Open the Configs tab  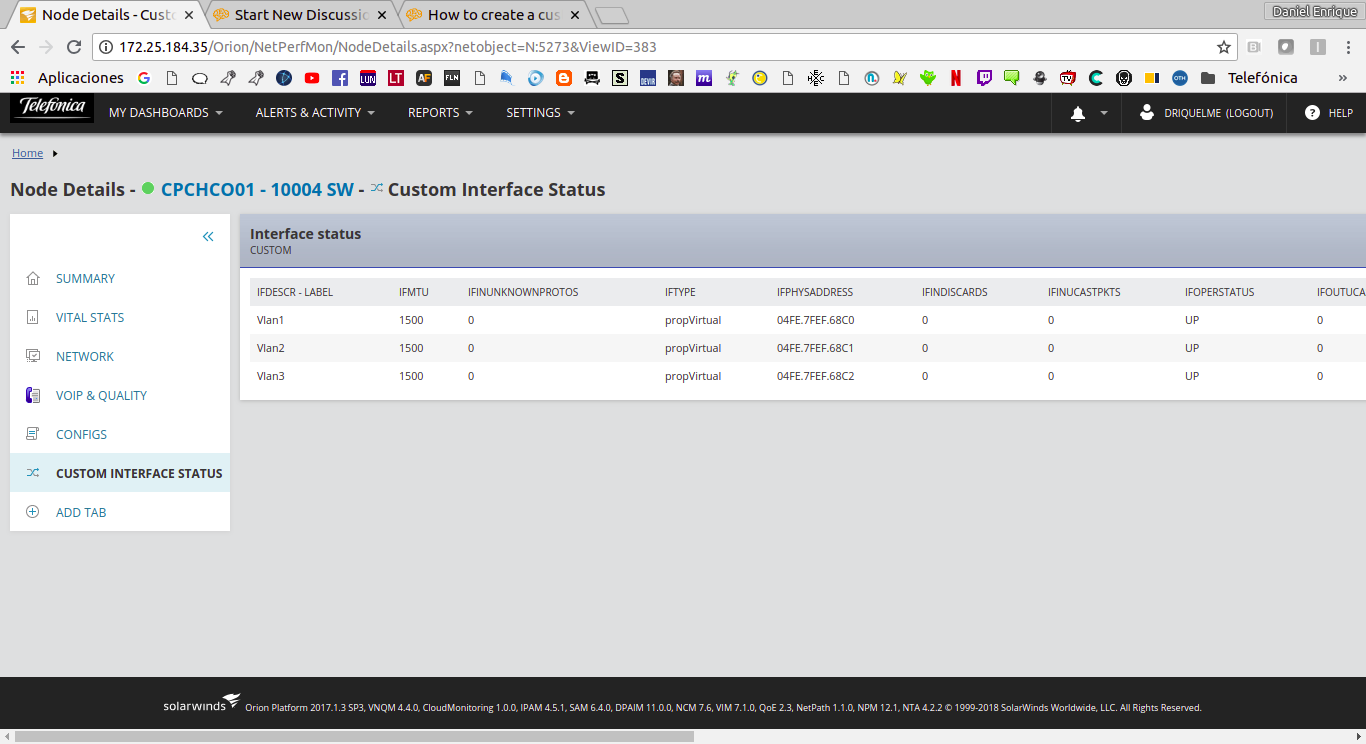[x=81, y=434]
